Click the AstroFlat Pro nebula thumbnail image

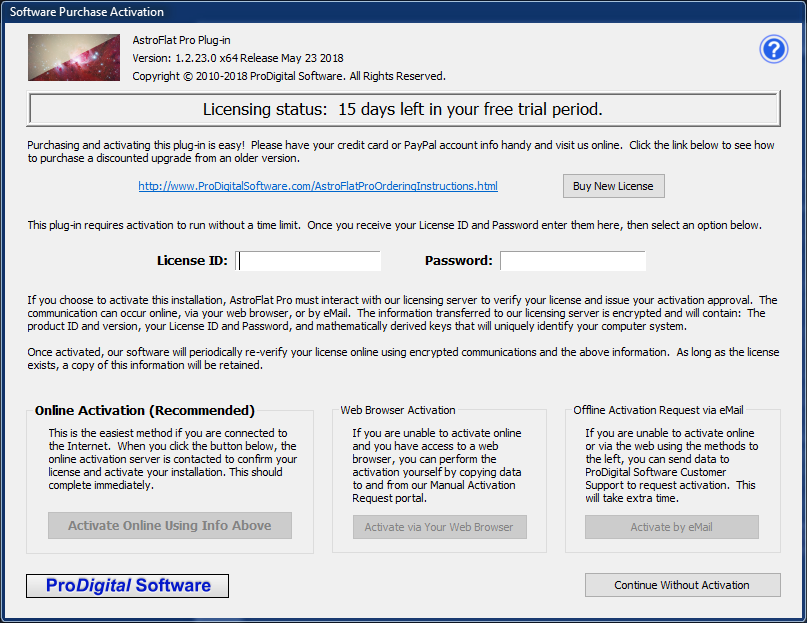(x=74, y=57)
